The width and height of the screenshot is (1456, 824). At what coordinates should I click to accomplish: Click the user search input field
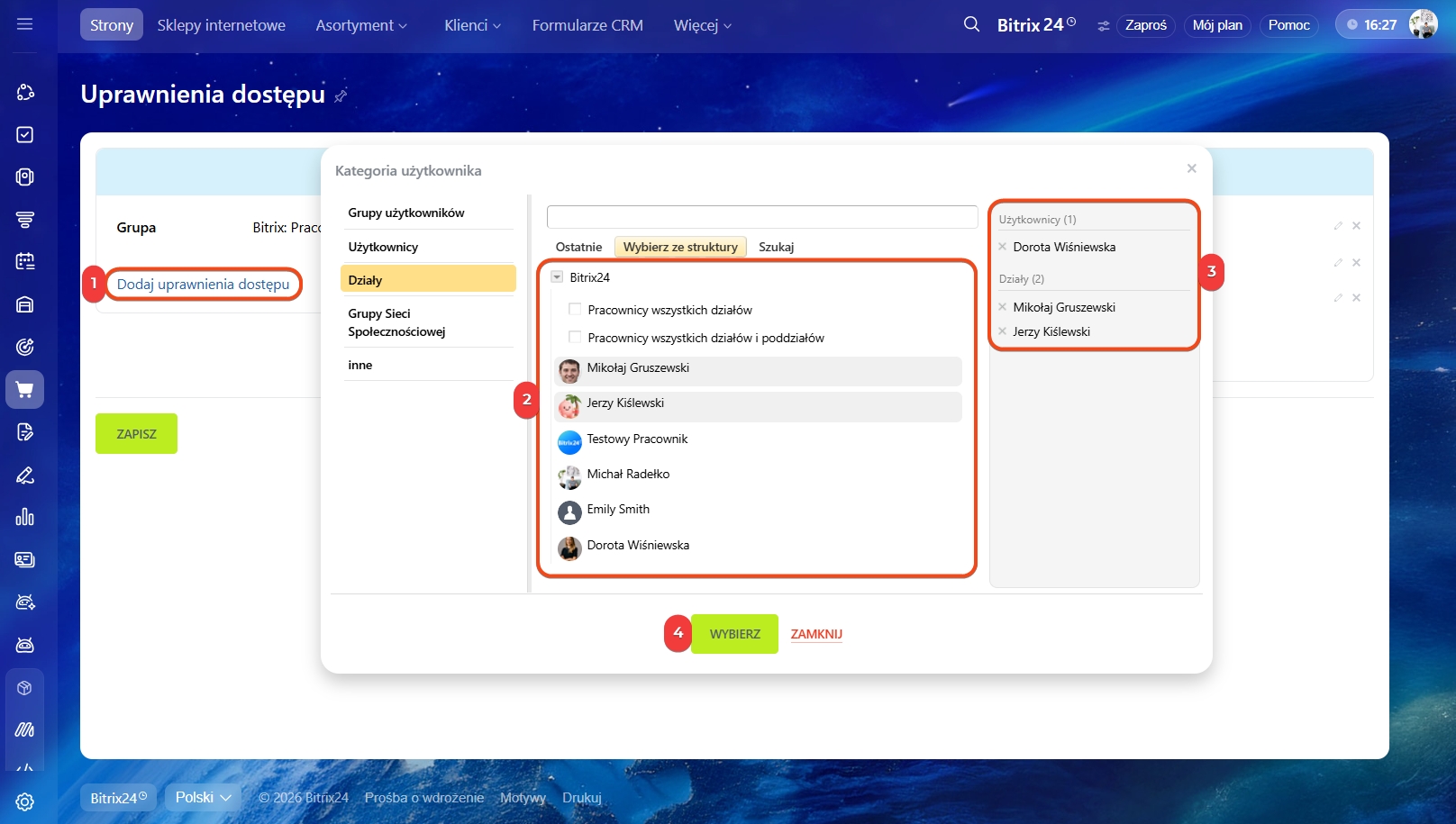tap(761, 217)
